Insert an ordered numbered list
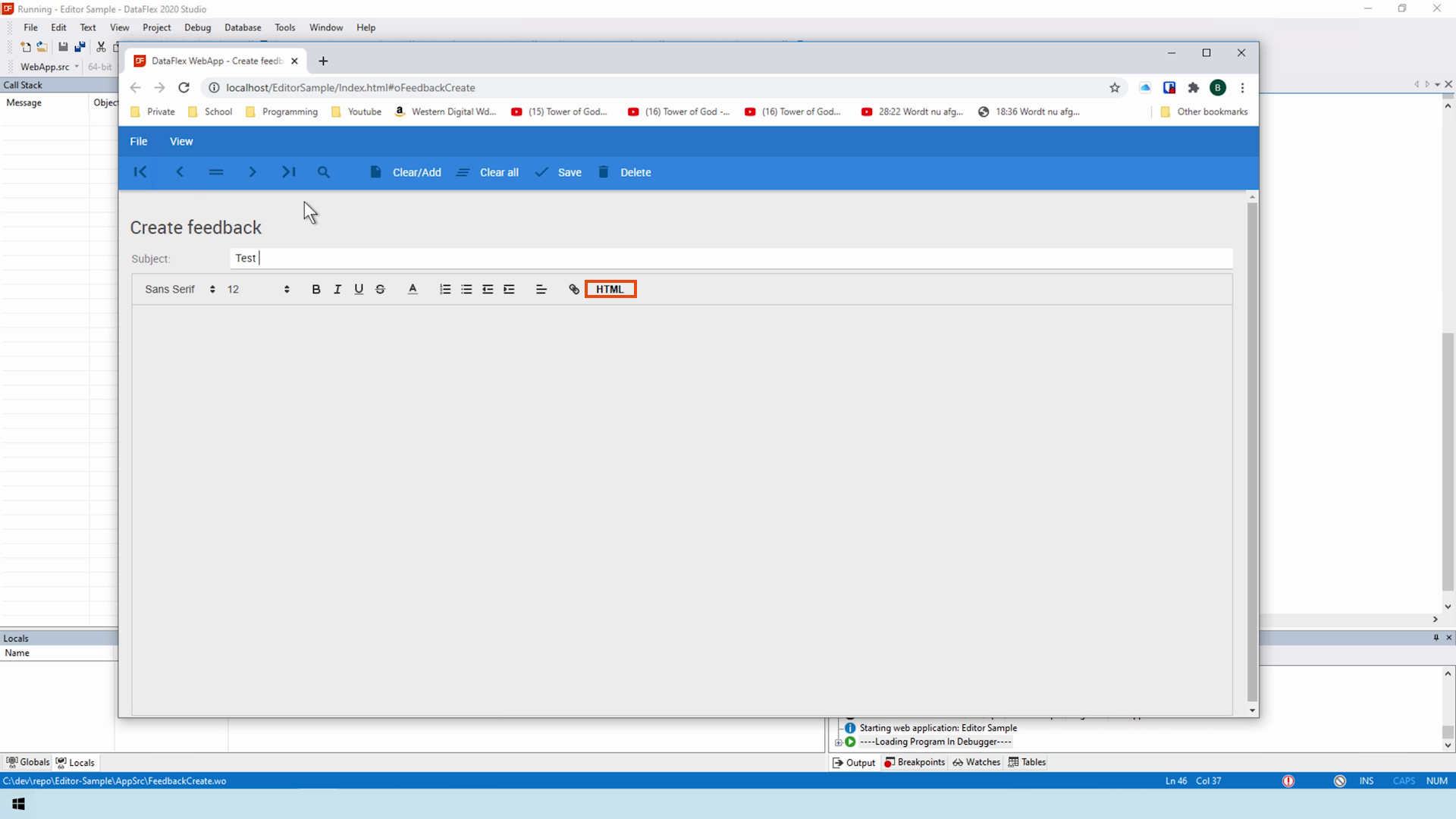Viewport: 1456px width, 819px height. click(445, 289)
